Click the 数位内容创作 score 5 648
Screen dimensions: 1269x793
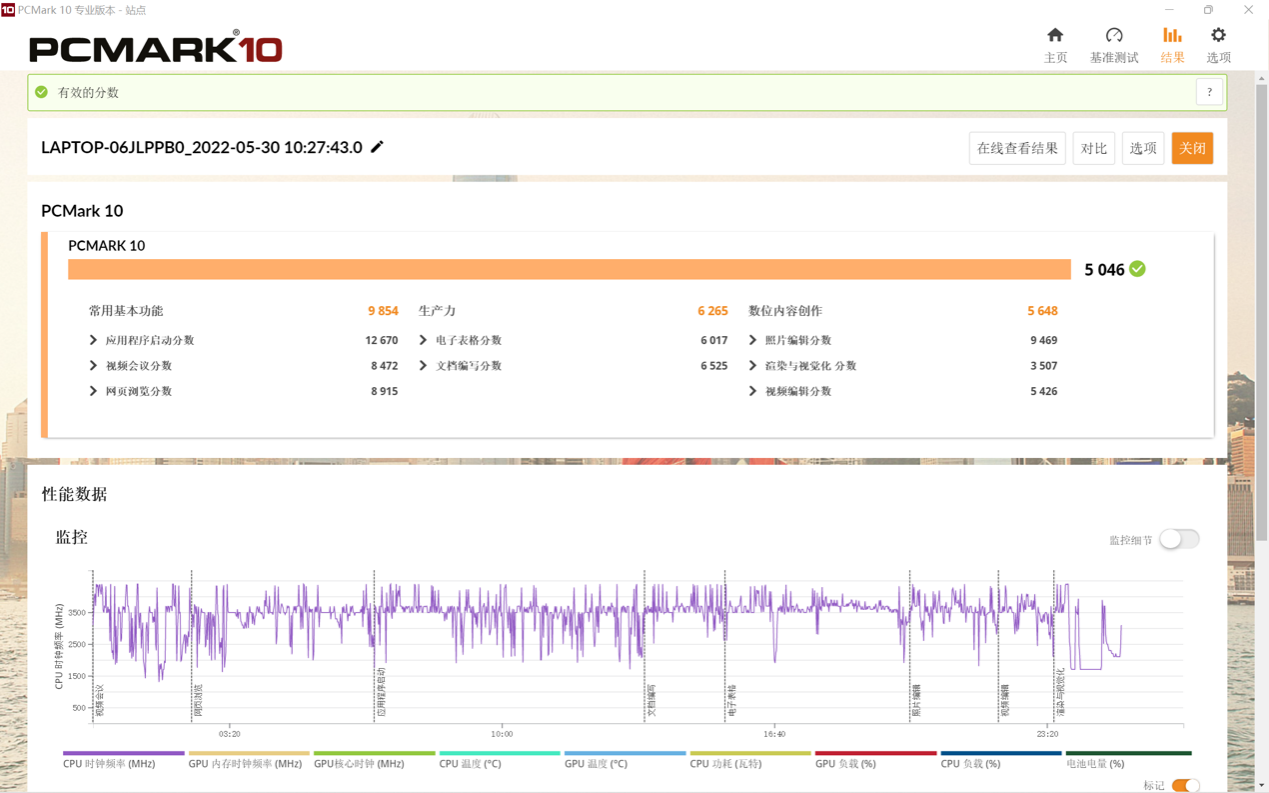pos(1042,311)
